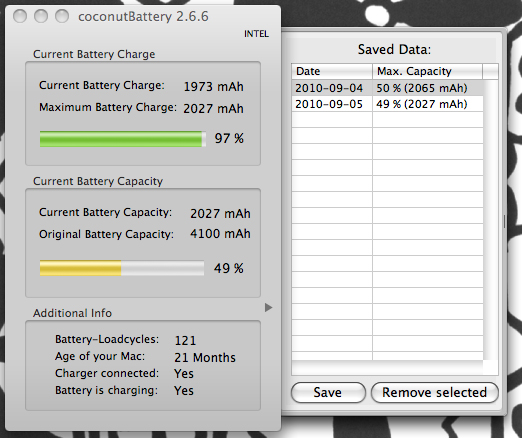Click the 97 % charge percentage
The image size is (522, 438).
click(x=229, y=138)
